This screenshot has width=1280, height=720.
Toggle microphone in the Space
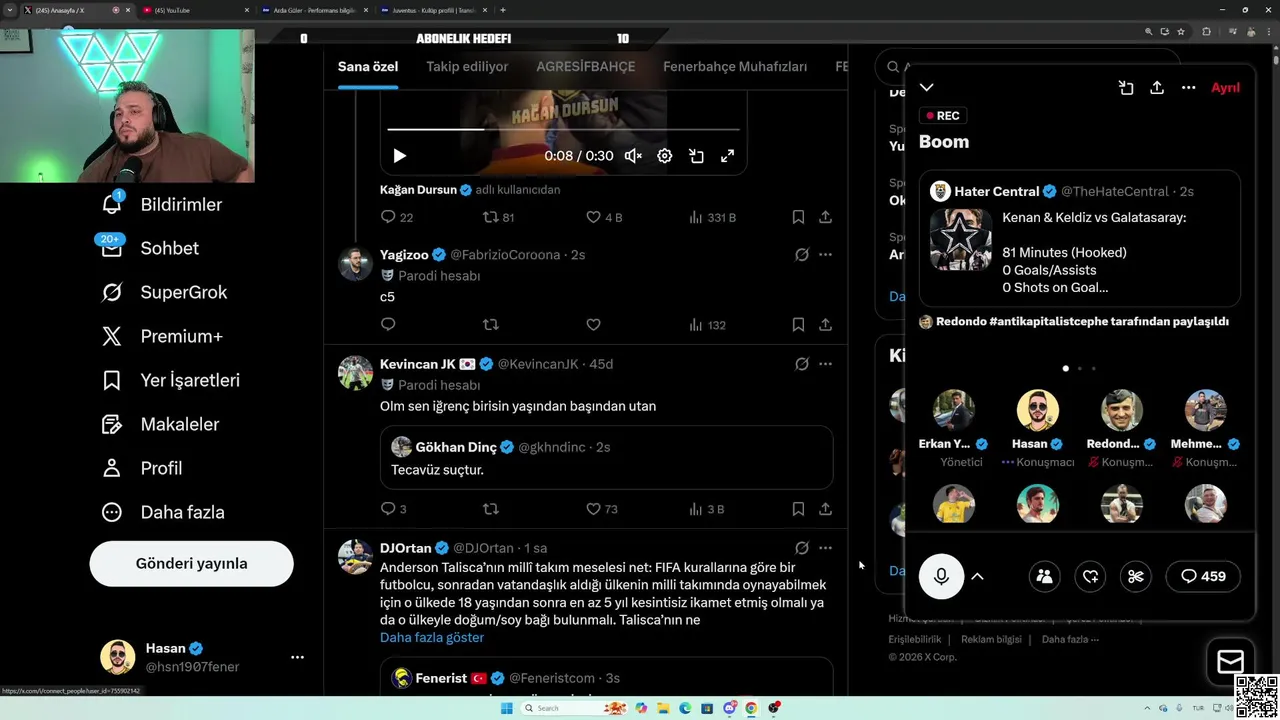941,576
